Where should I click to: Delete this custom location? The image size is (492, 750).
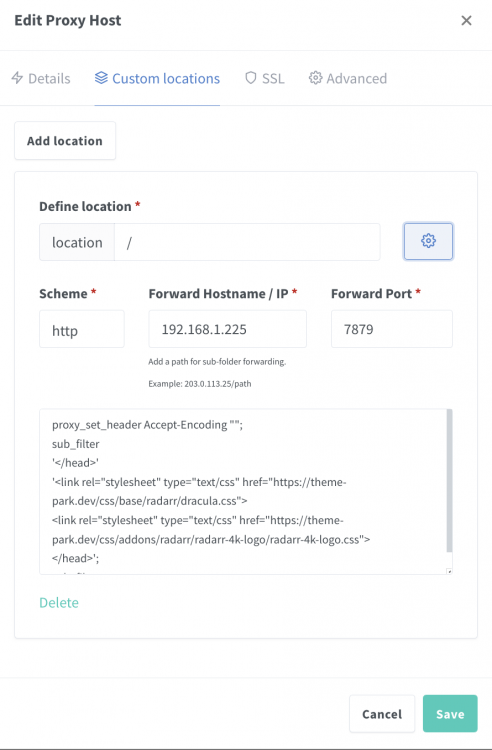[59, 603]
